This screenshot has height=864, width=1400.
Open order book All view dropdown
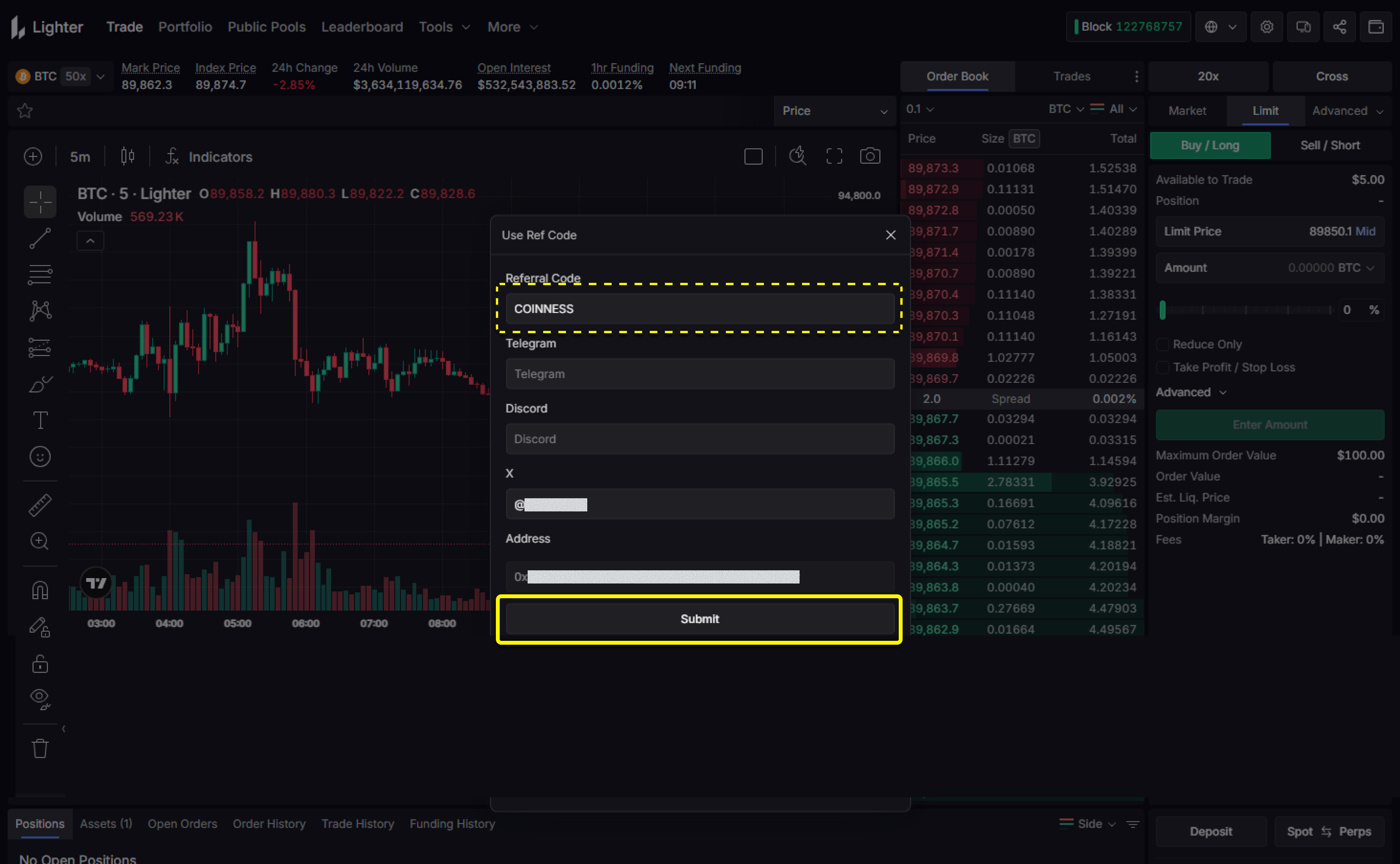(1114, 108)
